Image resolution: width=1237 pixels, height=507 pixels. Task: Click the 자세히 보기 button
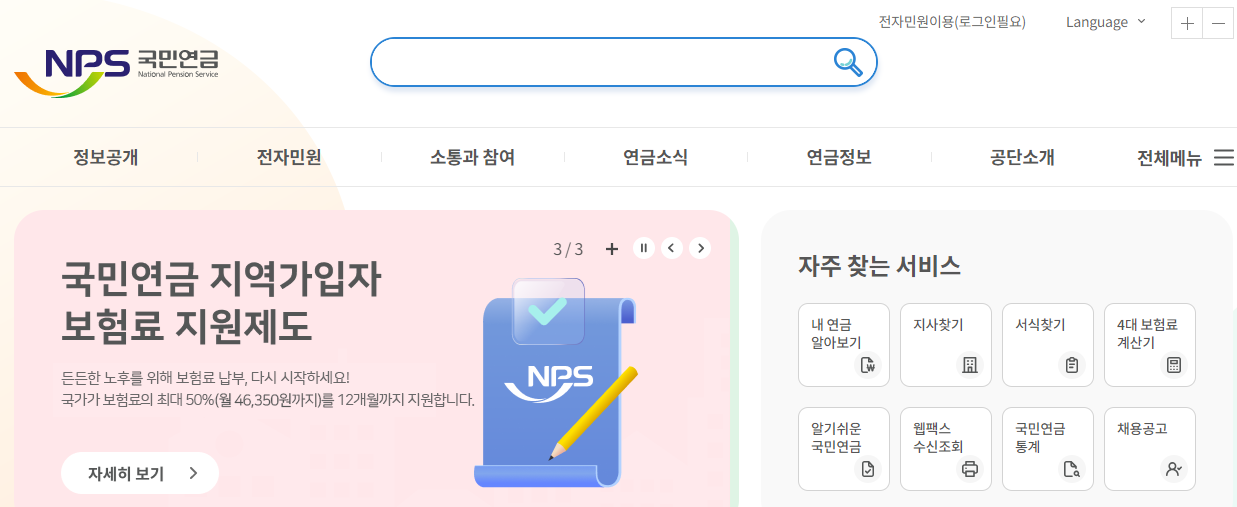[140, 473]
